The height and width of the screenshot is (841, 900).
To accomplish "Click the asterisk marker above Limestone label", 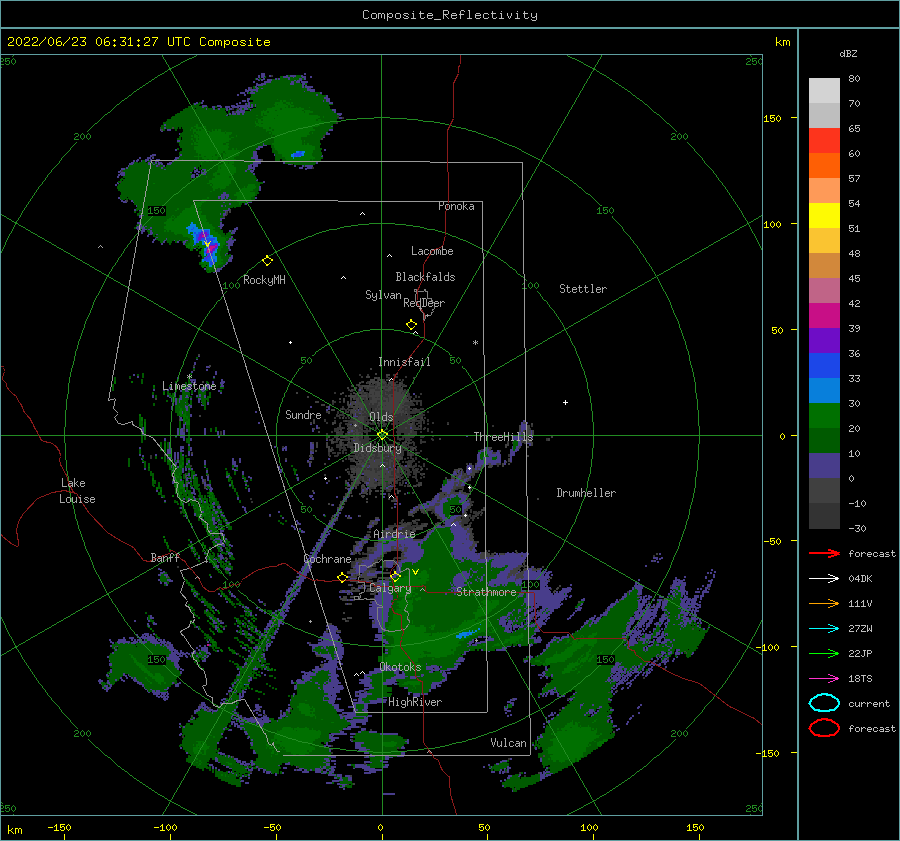I will 189,377.
